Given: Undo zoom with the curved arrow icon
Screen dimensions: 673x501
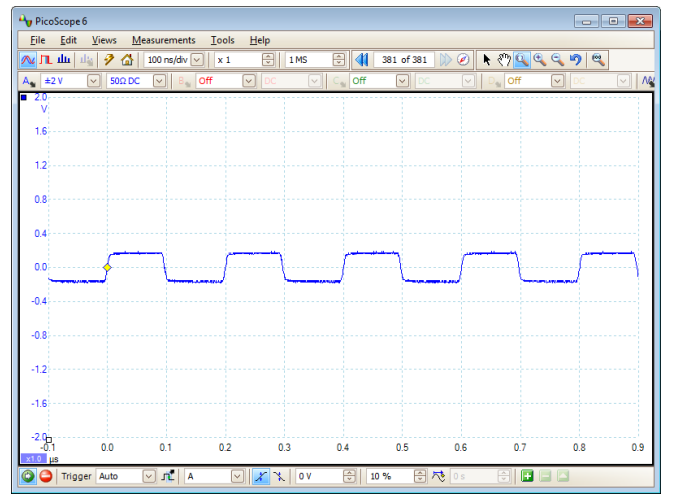Looking at the screenshot, I should click(x=575, y=60).
